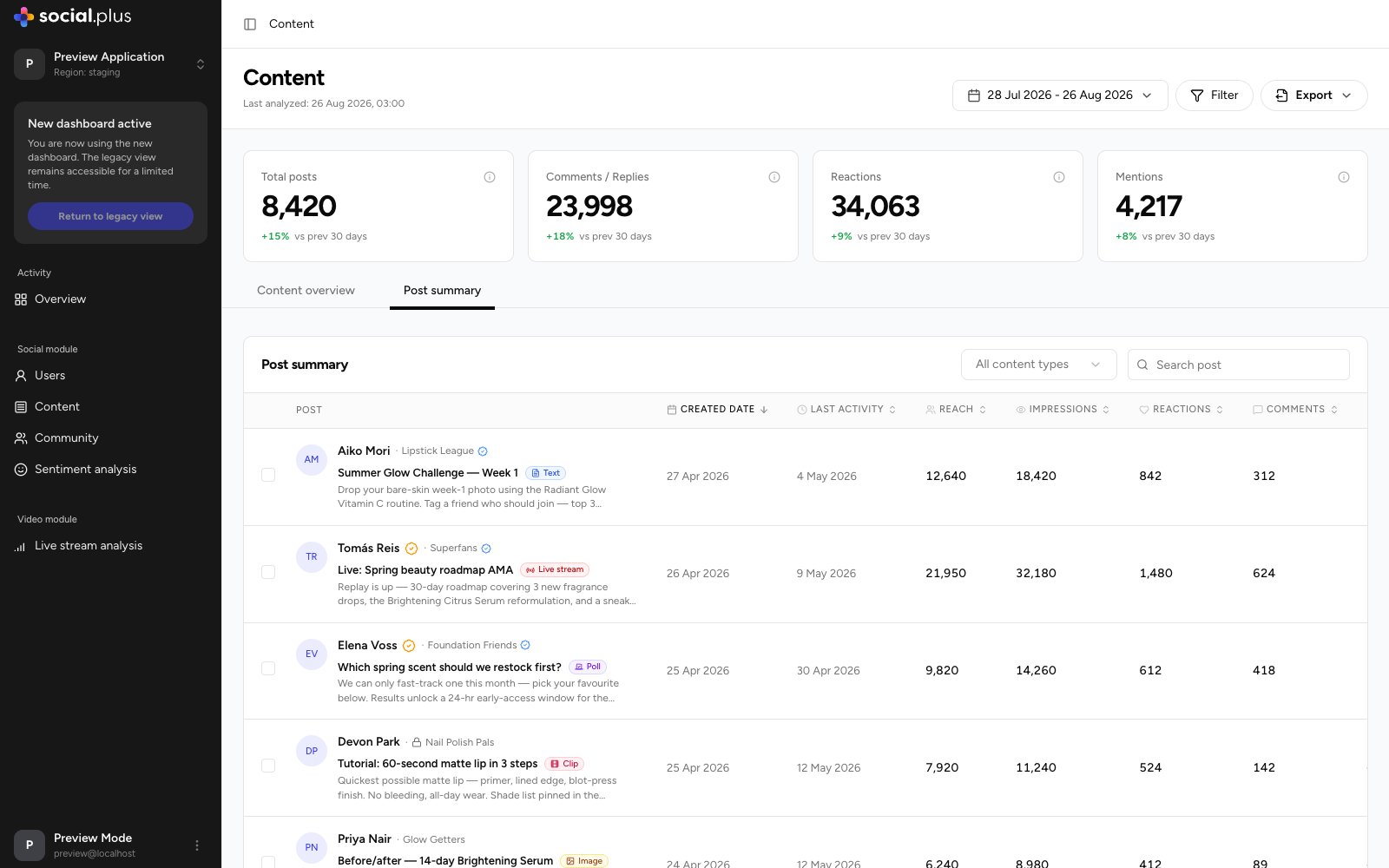Click the social.plus logo
Image resolution: width=1389 pixels, height=868 pixels.
tap(73, 16)
